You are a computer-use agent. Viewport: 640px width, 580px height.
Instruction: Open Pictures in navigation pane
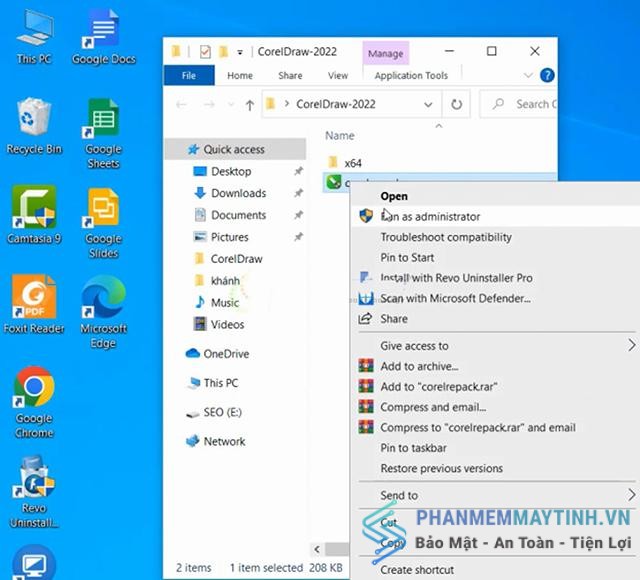point(229,237)
